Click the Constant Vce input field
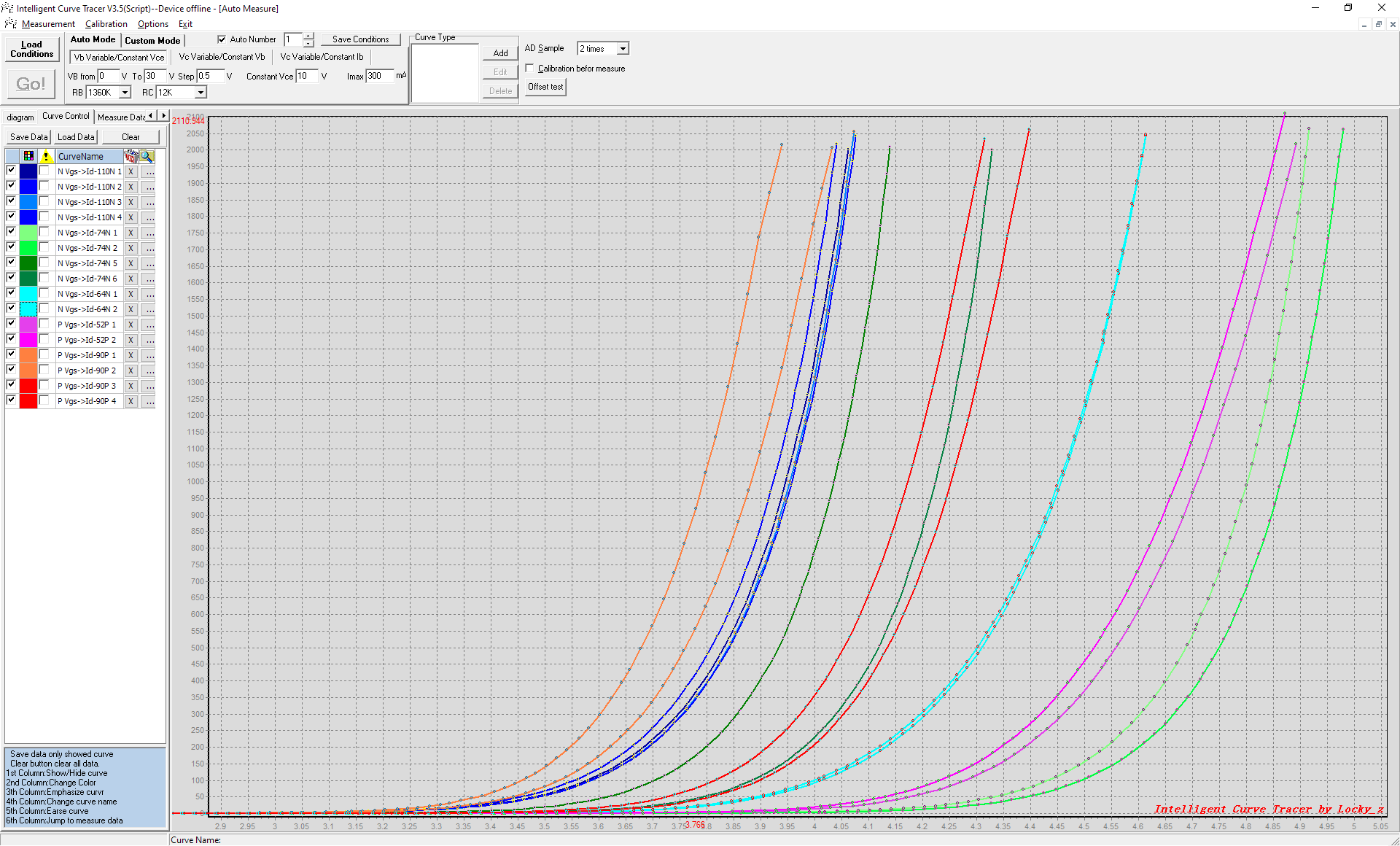Screen dimensions: 1400x846 click(x=306, y=76)
